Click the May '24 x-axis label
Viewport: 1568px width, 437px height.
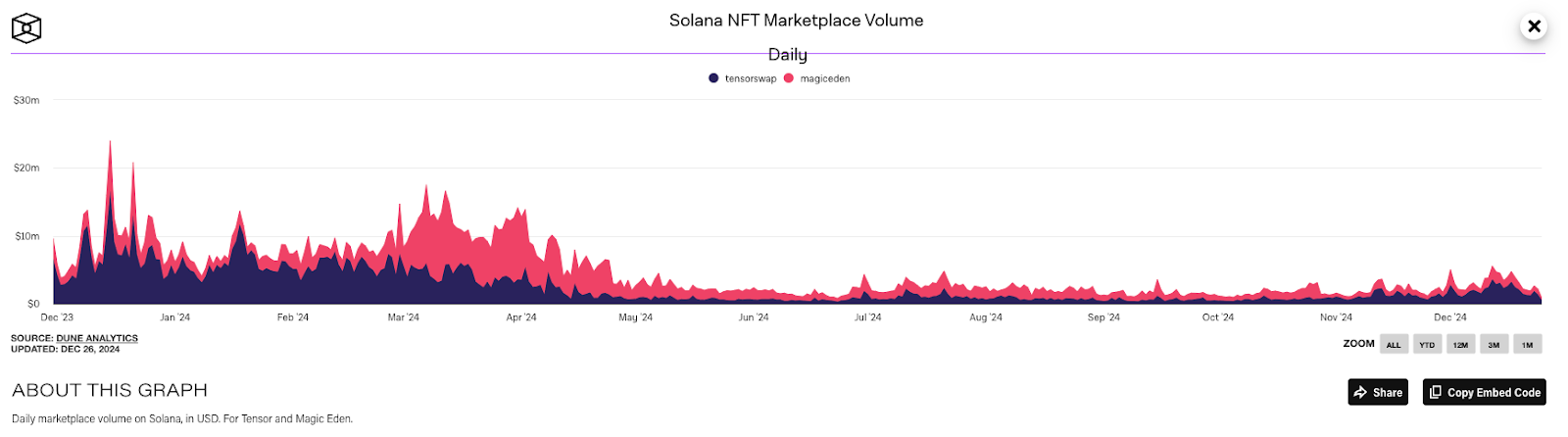pyautogui.click(x=635, y=317)
